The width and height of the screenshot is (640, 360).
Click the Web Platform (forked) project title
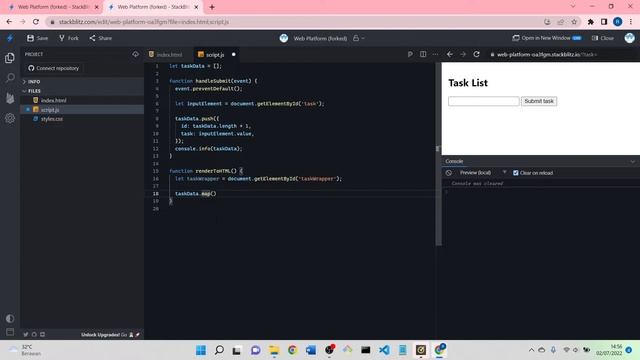click(x=320, y=38)
